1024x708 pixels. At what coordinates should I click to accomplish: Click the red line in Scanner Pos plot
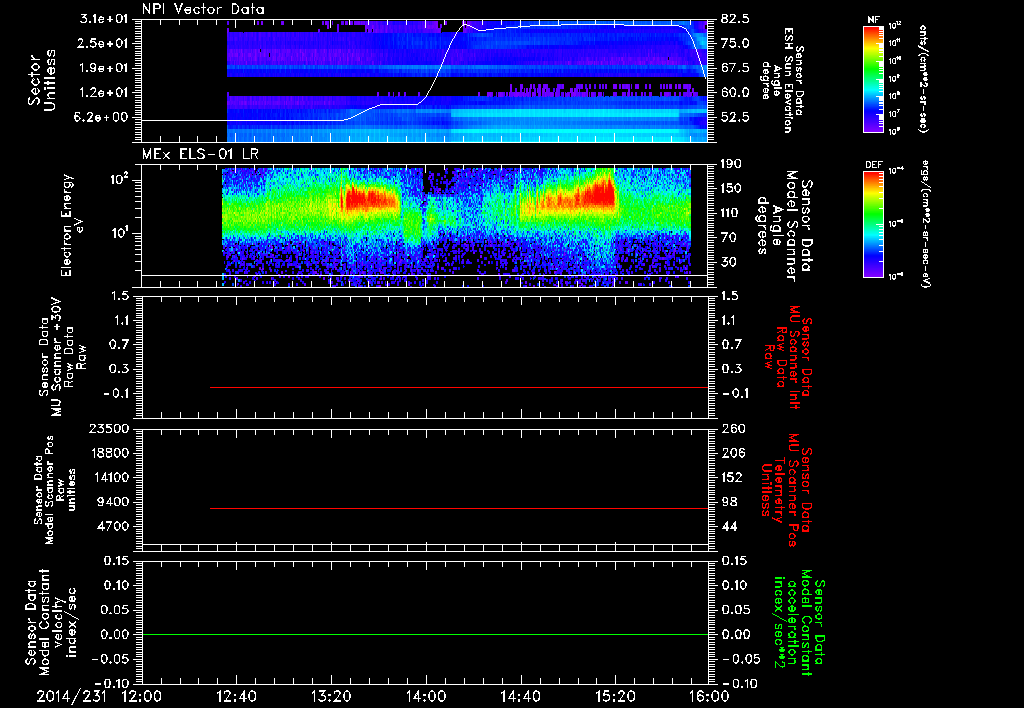[458, 508]
